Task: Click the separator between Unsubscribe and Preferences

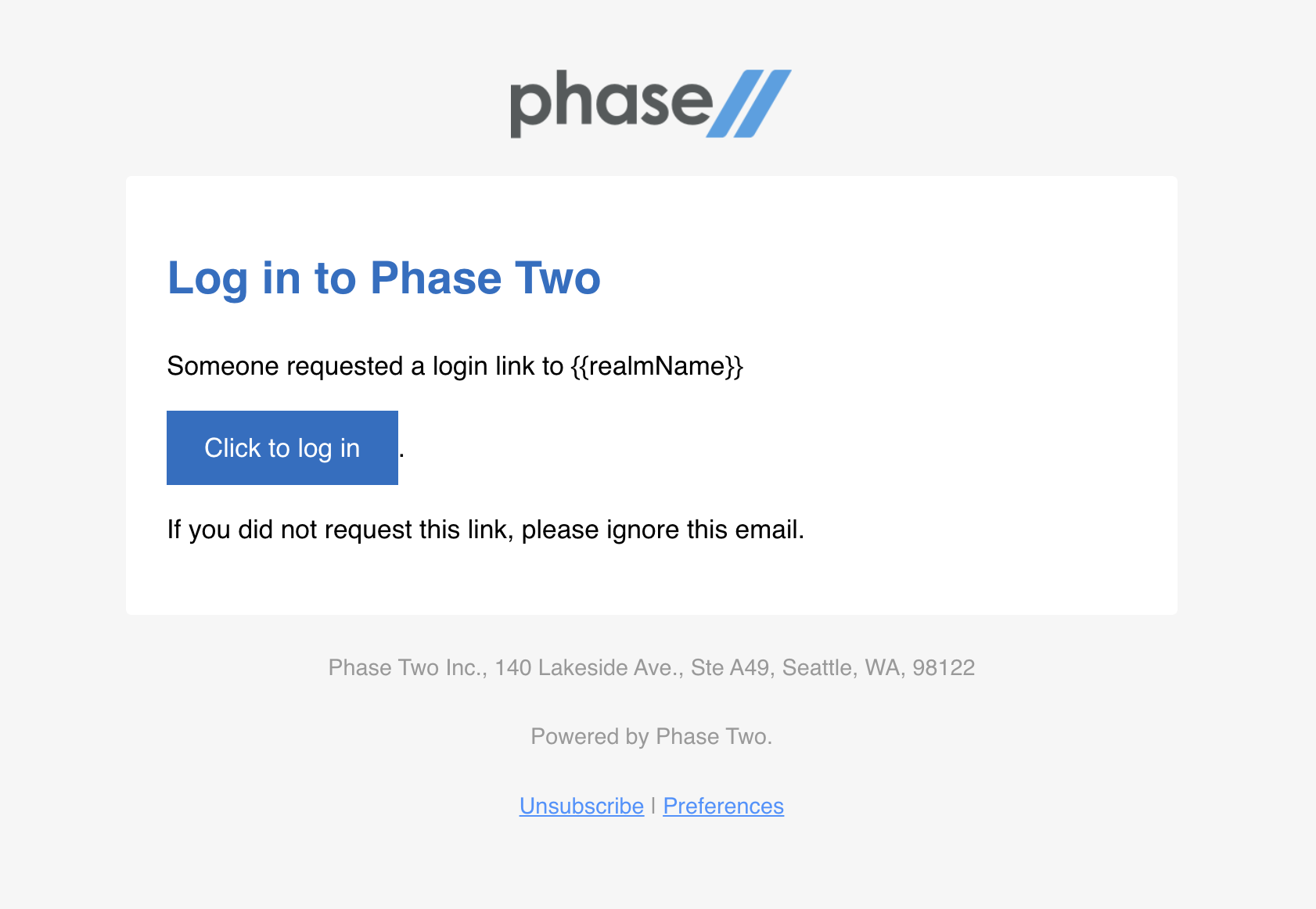Action: [x=654, y=806]
